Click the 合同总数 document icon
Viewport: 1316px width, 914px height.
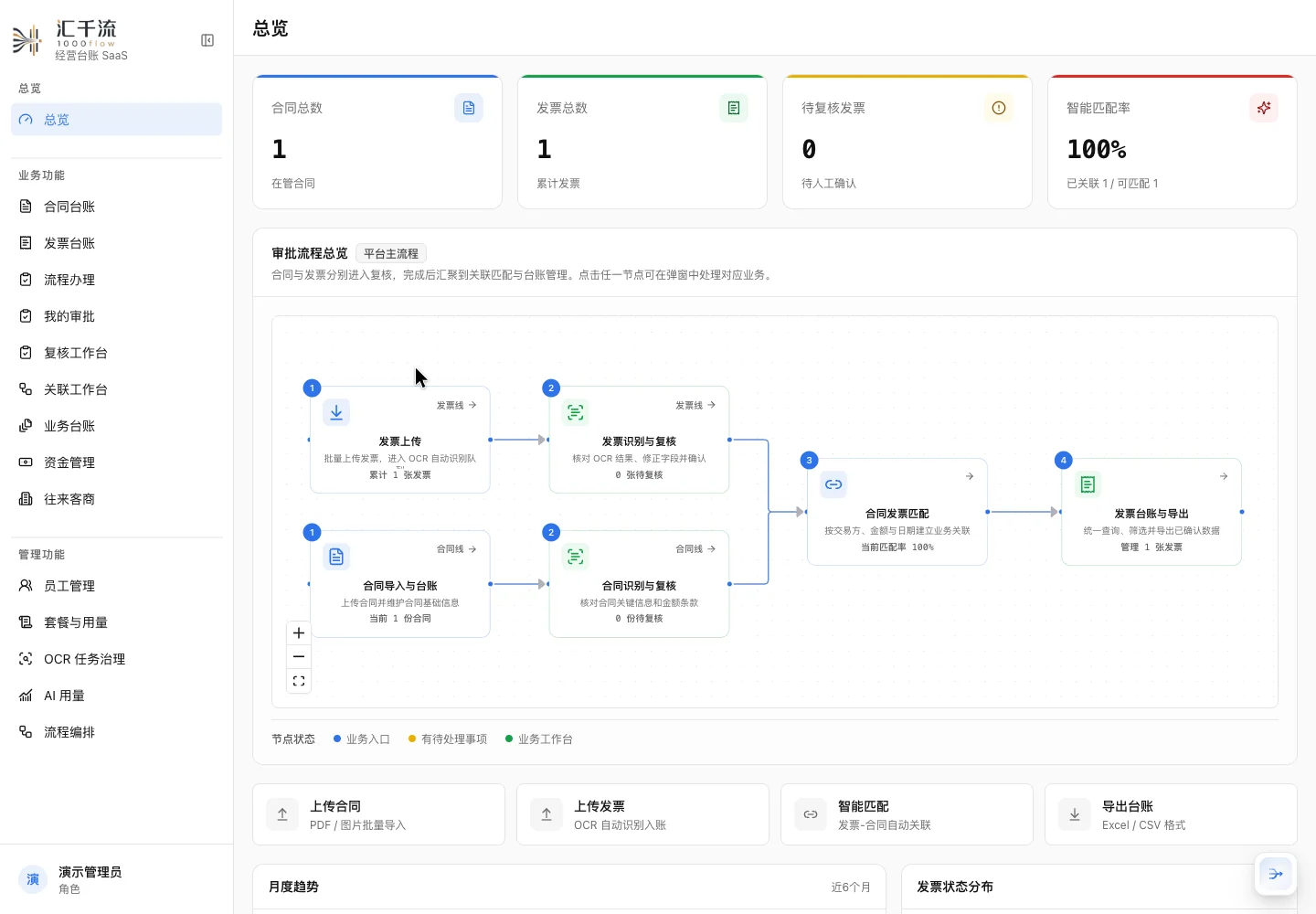click(x=469, y=108)
